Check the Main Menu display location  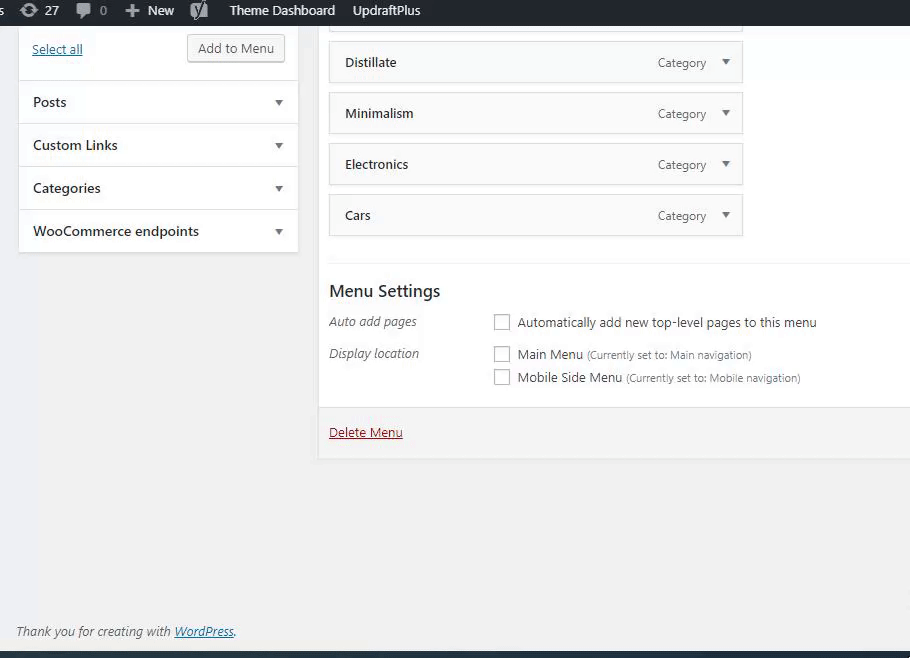coord(502,354)
